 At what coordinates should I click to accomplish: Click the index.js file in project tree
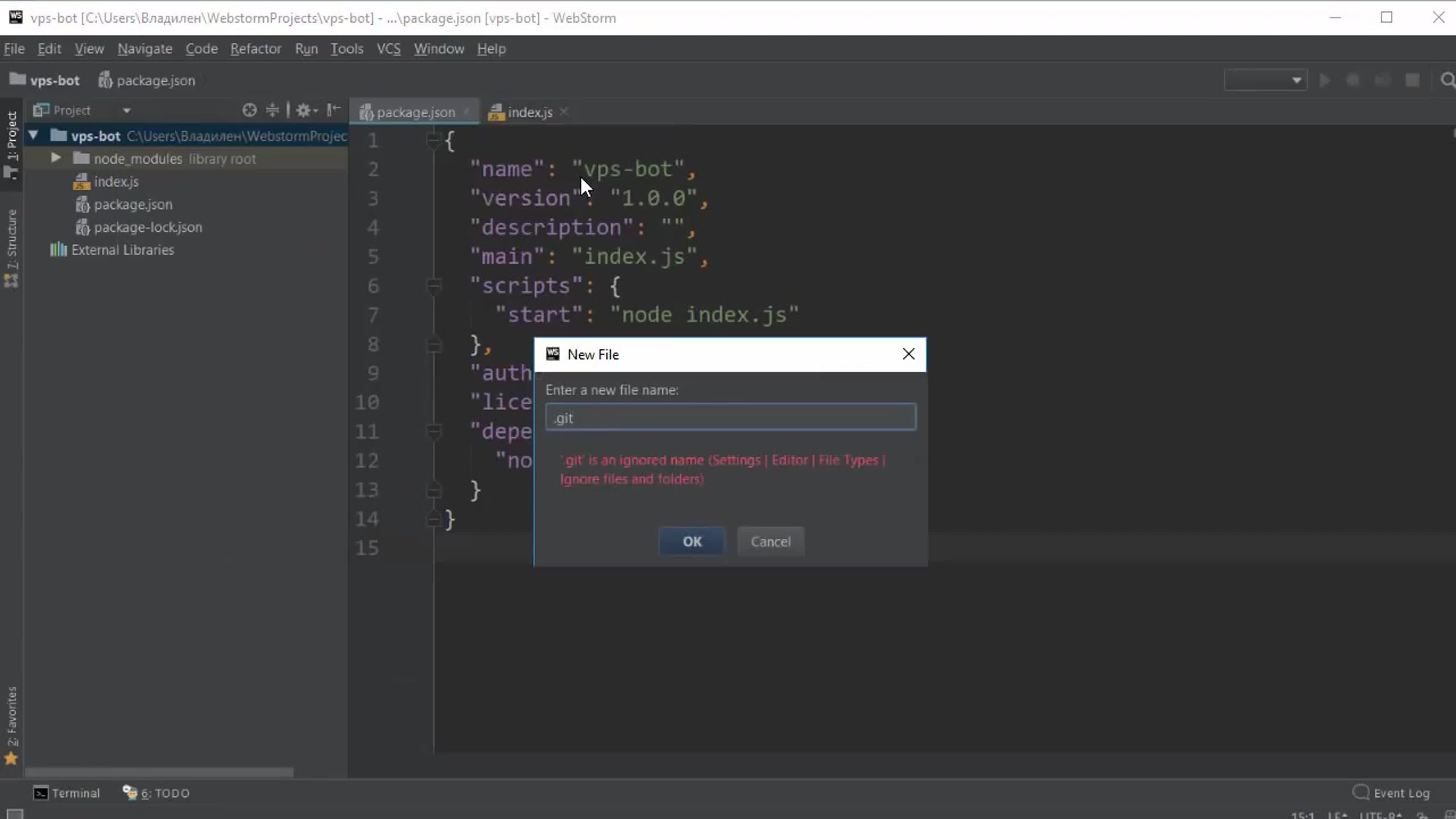[116, 181]
